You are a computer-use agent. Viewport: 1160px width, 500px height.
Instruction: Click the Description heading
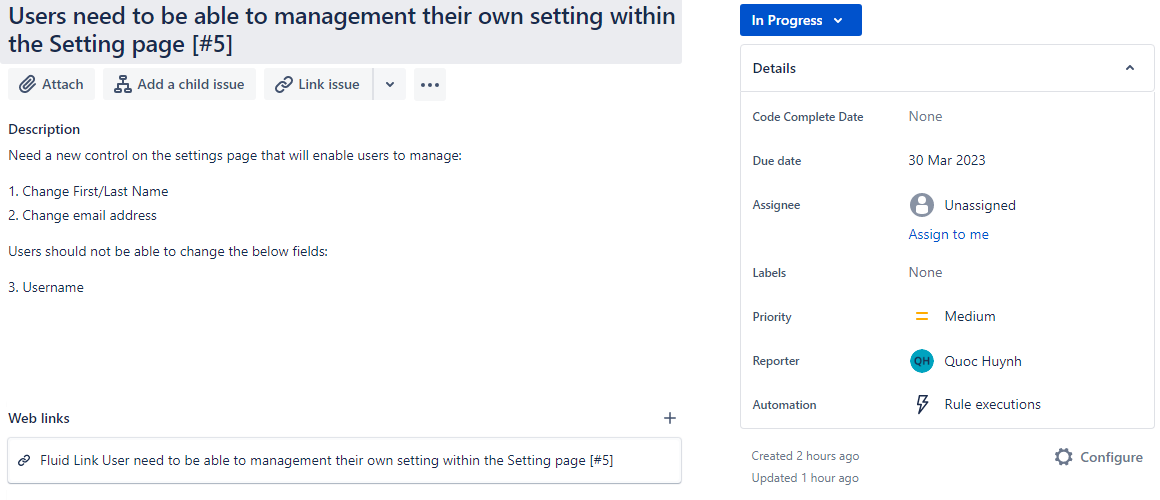pos(44,129)
